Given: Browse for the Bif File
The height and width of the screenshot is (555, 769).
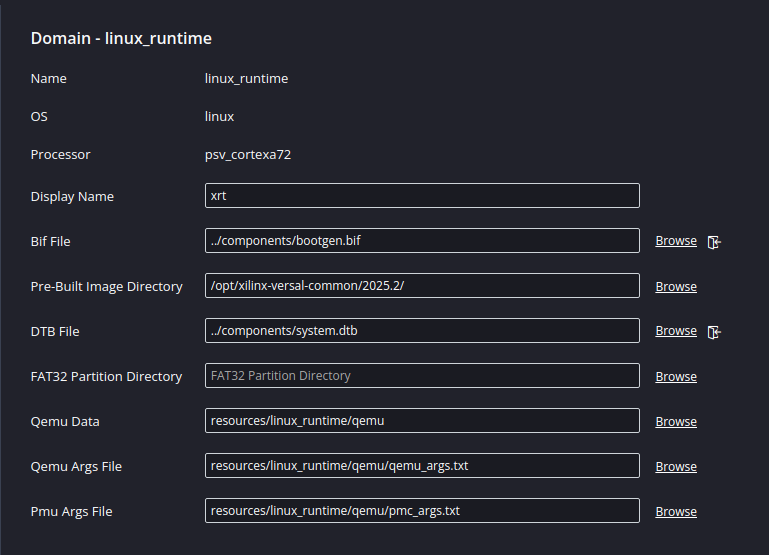Looking at the screenshot, I should click(x=676, y=241).
